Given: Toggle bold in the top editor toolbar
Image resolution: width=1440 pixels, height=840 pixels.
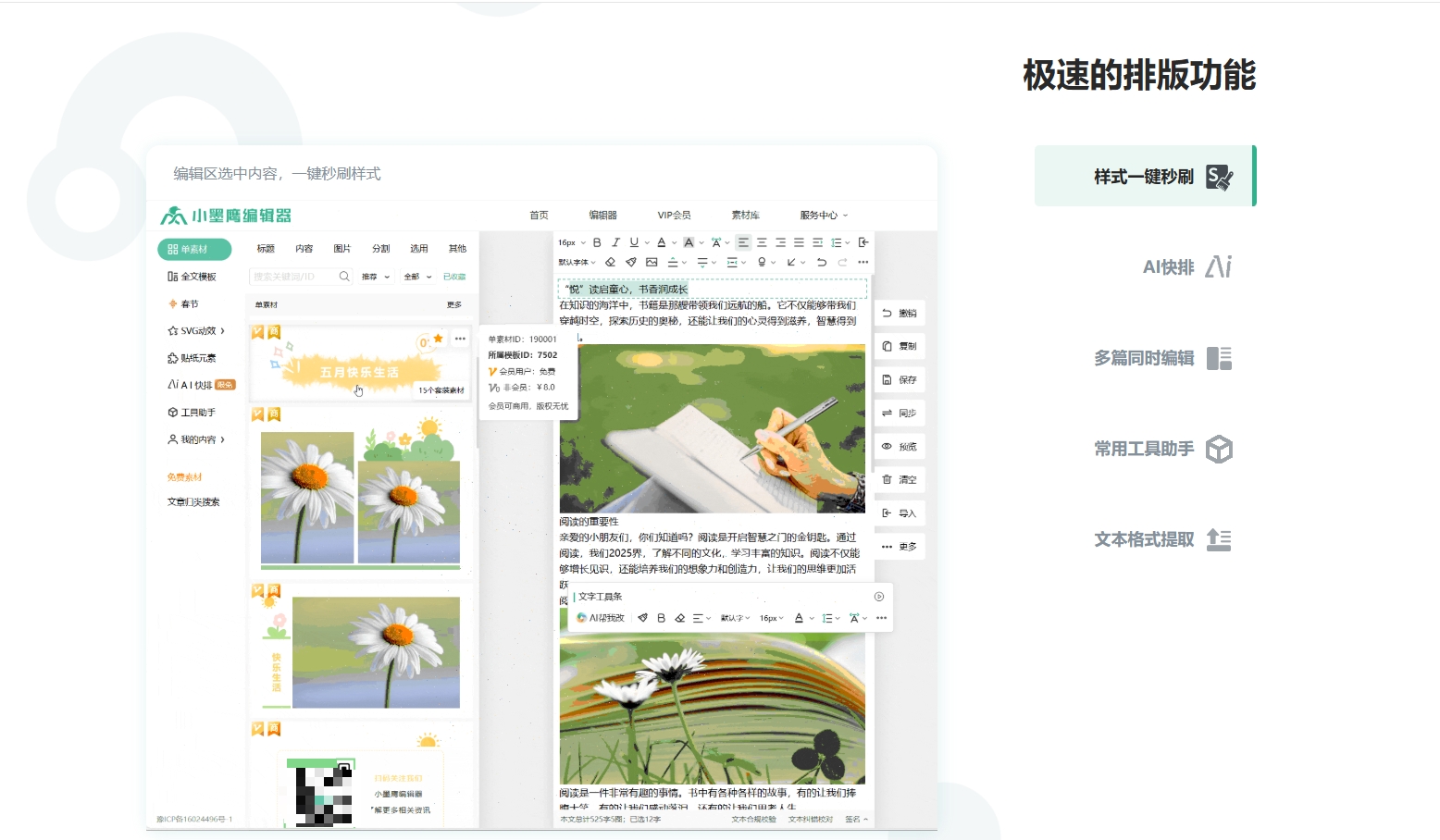Looking at the screenshot, I should pos(597,242).
